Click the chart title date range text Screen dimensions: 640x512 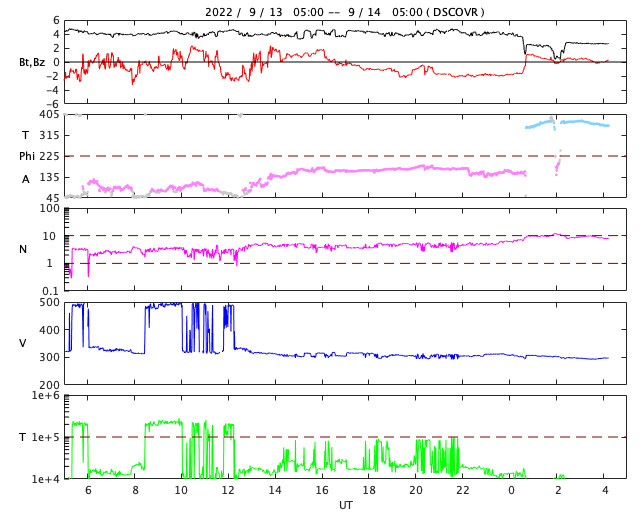coord(344,12)
